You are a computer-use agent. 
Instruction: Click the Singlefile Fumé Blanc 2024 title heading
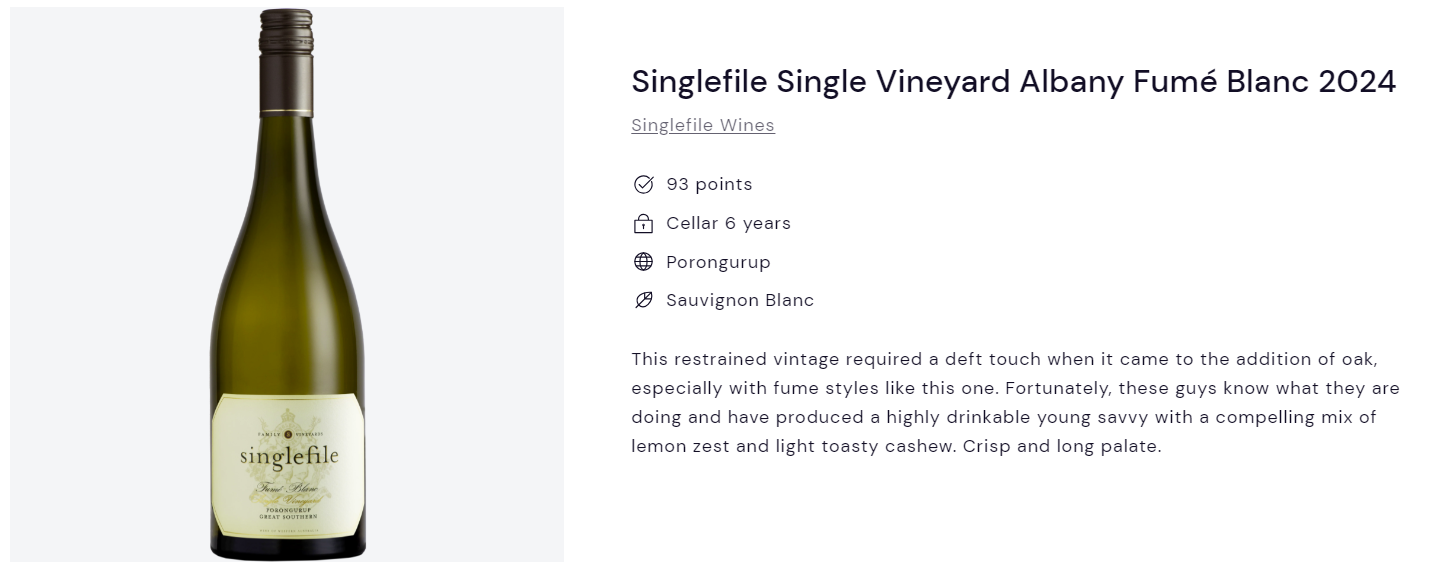1013,81
